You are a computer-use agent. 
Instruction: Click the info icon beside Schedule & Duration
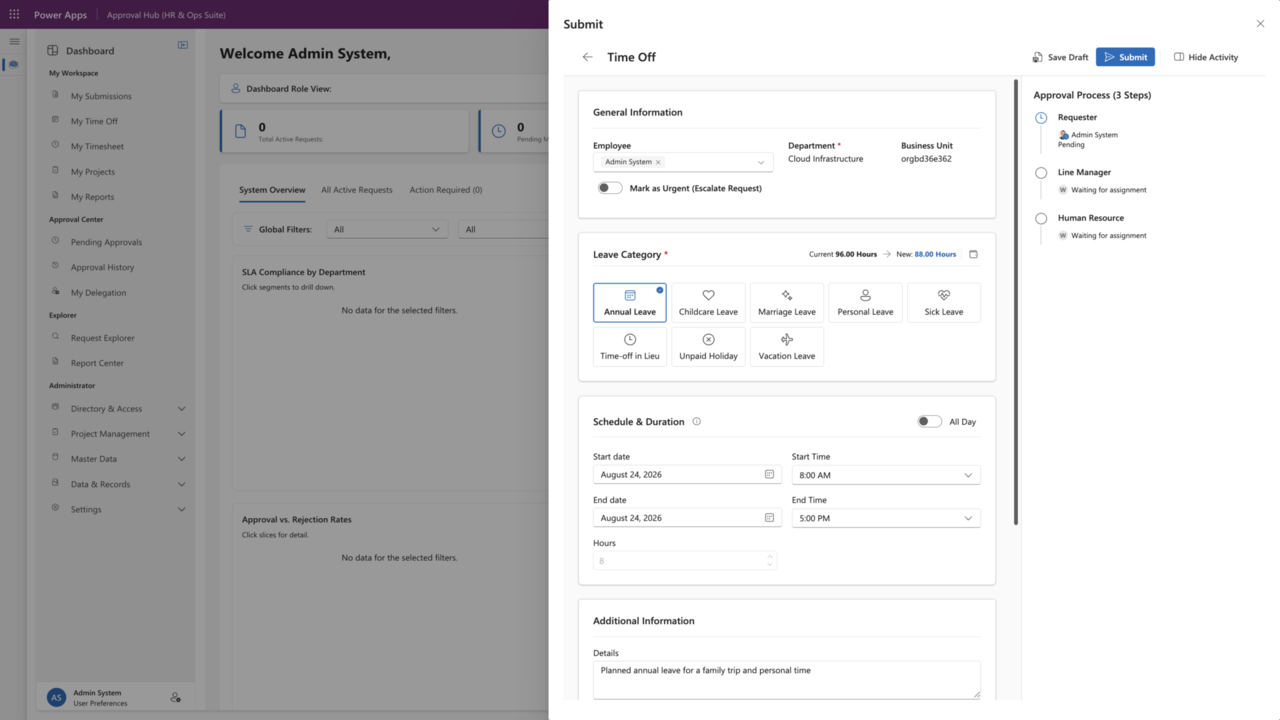[x=697, y=421]
